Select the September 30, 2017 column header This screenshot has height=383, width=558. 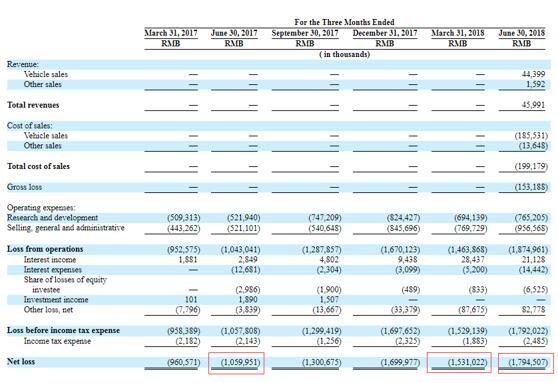click(x=305, y=33)
